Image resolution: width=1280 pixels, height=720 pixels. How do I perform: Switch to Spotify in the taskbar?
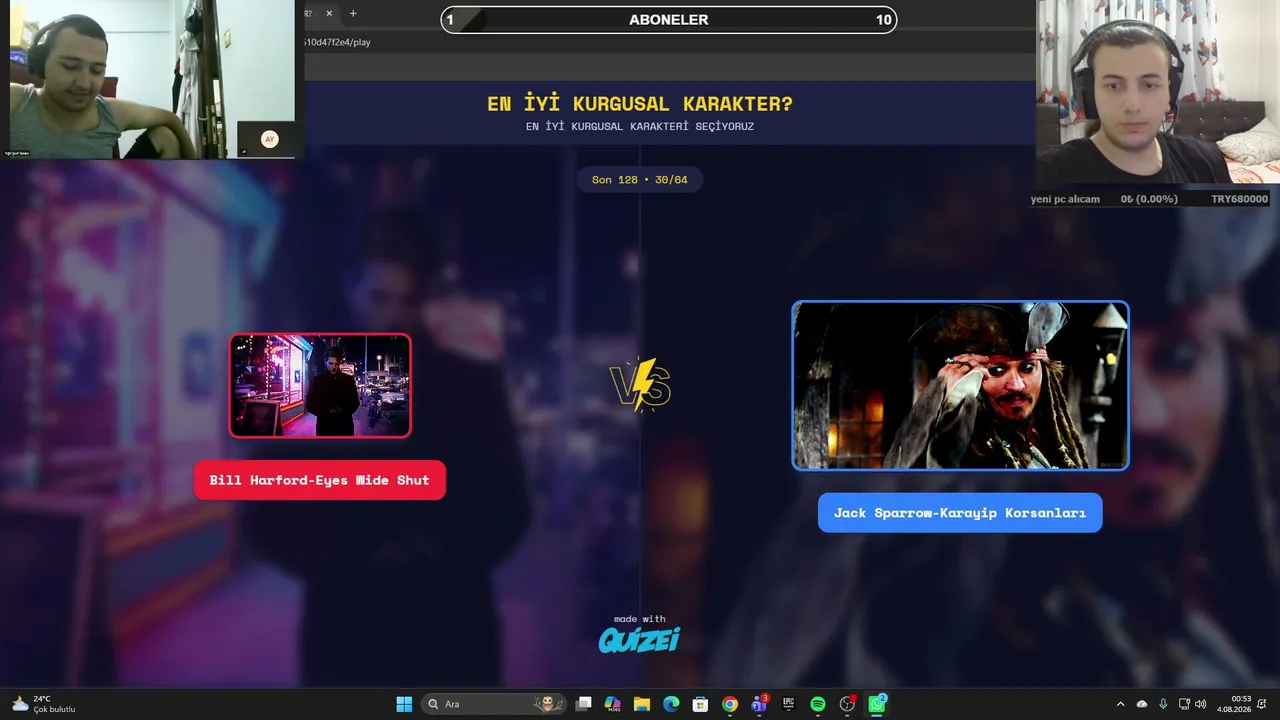[818, 704]
